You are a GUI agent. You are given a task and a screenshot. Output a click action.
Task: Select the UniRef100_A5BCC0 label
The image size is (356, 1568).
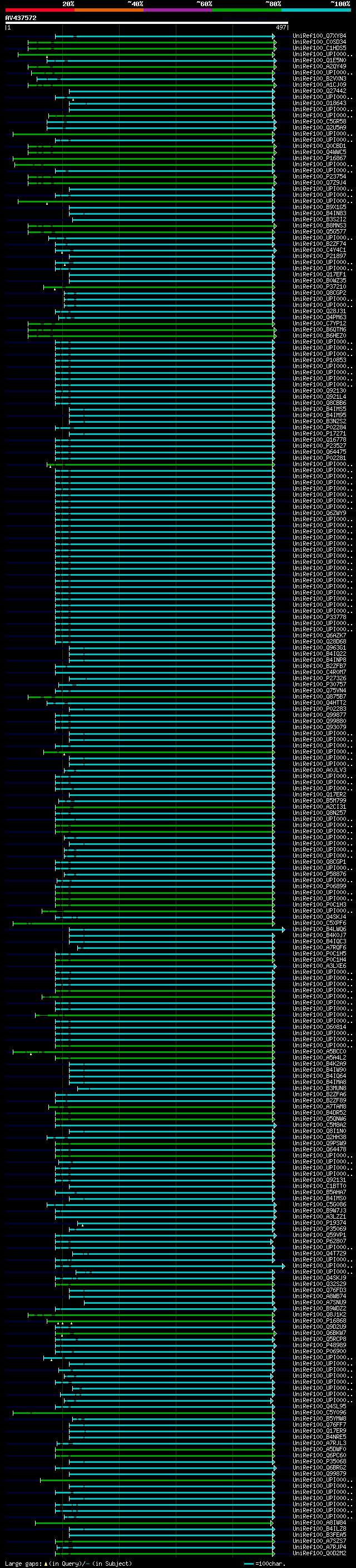pyautogui.click(x=319, y=1051)
